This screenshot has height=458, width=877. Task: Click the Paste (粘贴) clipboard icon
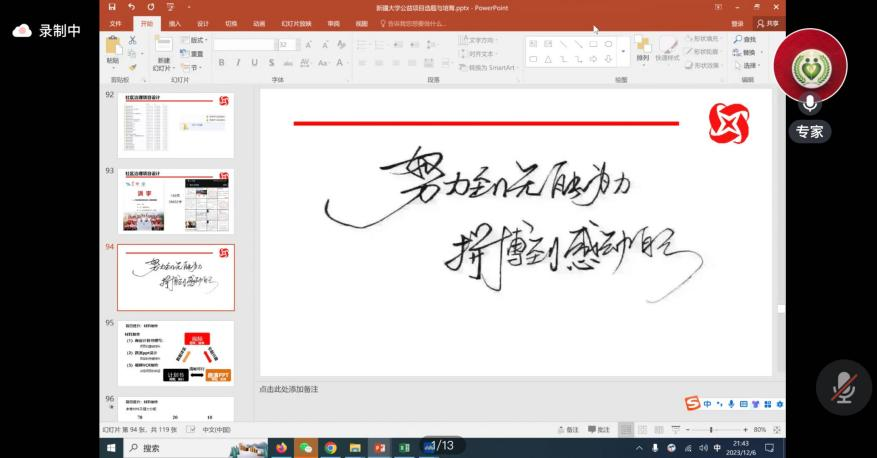pyautogui.click(x=113, y=46)
